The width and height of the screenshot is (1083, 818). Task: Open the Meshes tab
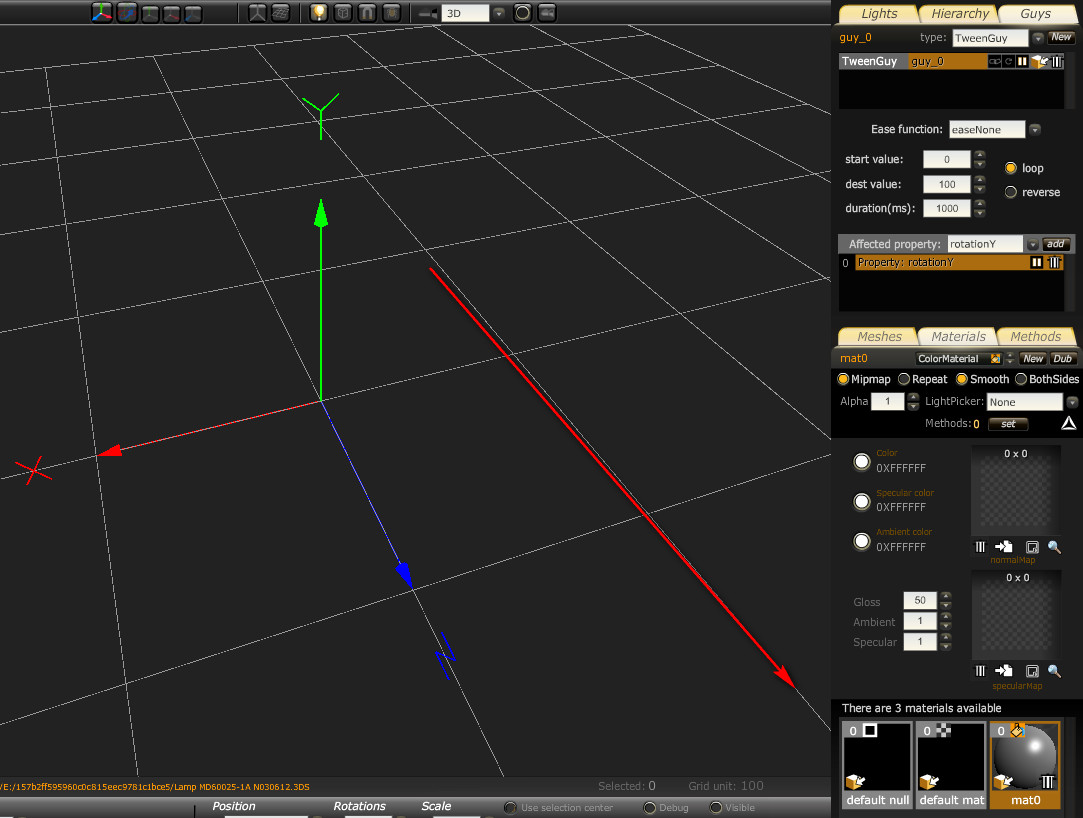point(879,336)
